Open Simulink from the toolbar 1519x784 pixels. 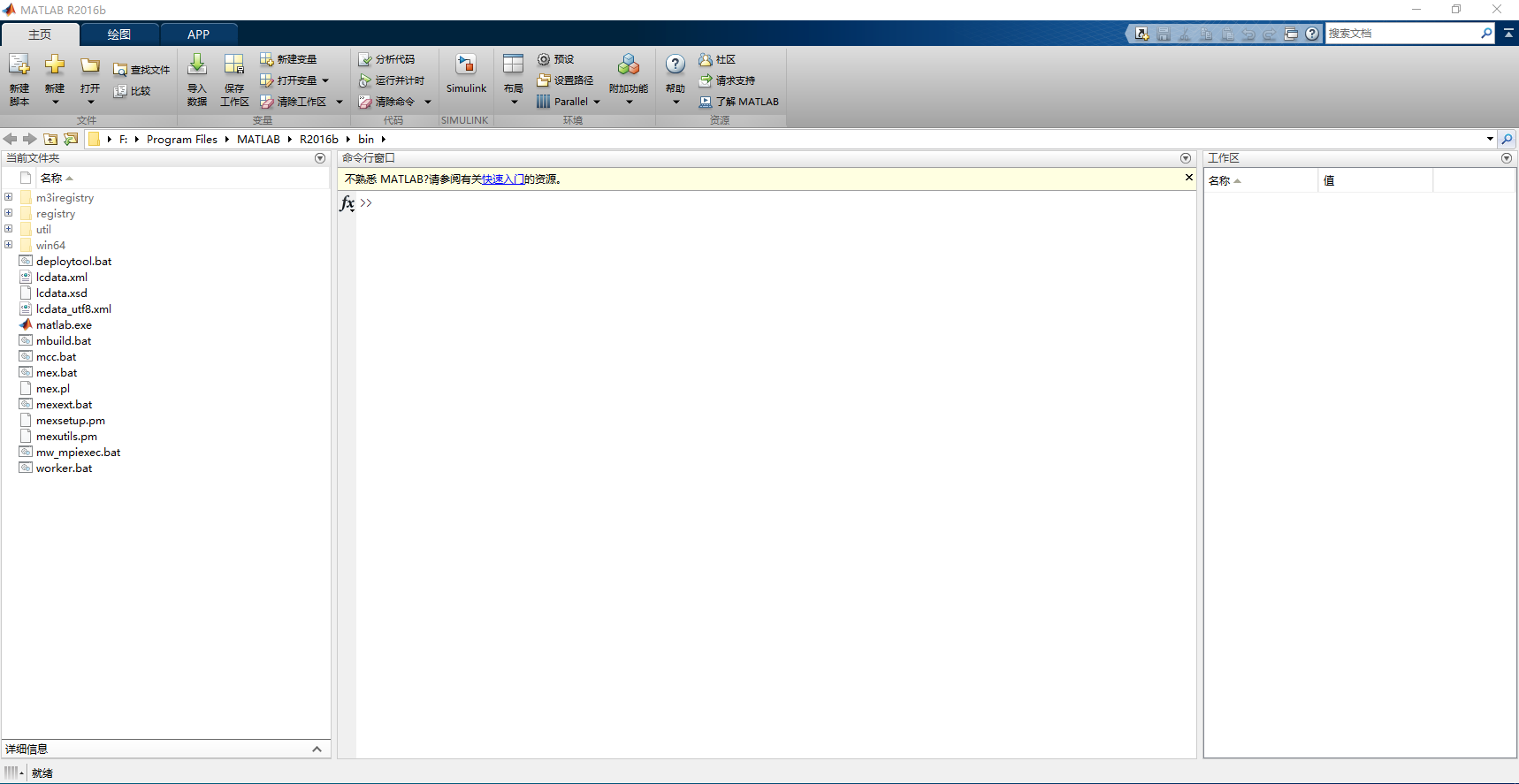[x=466, y=65]
